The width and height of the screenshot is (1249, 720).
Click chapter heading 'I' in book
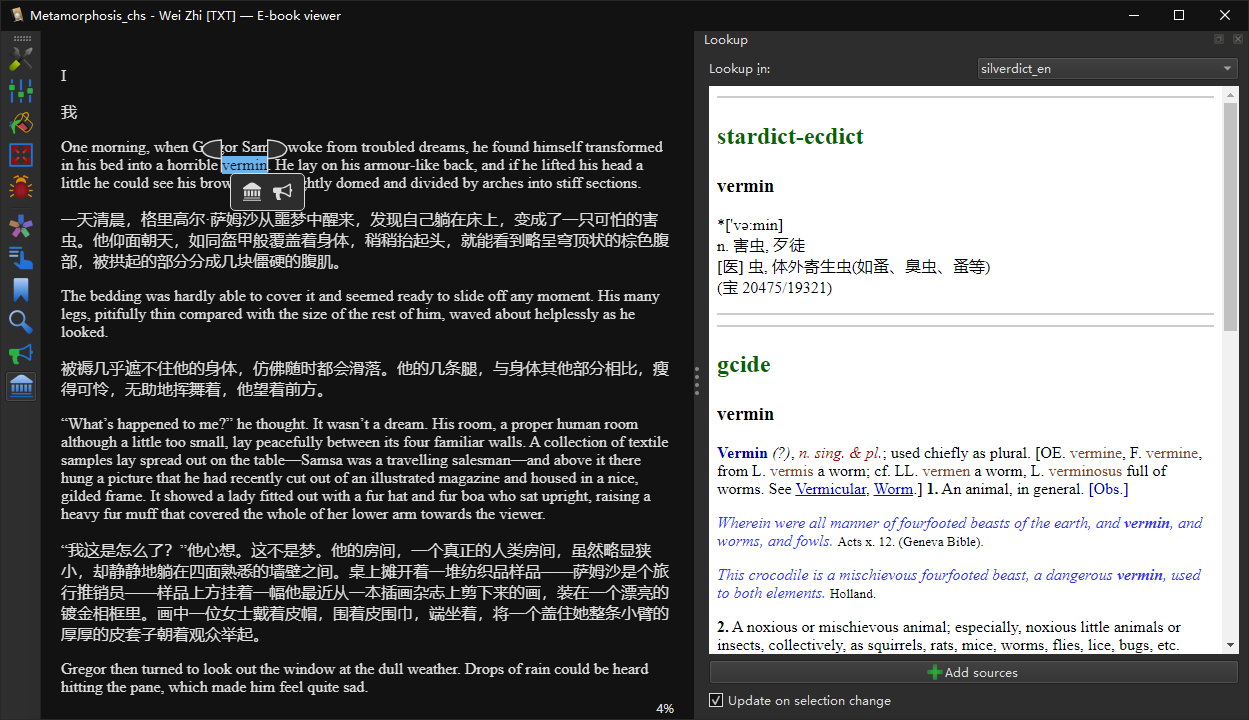[x=64, y=76]
